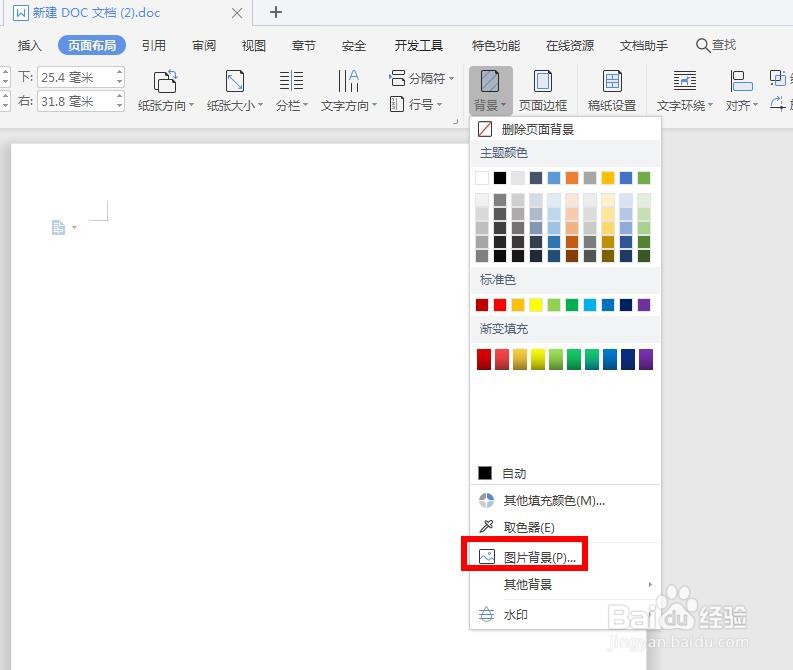Choose 其他填充颜色(M)... menu entry

[x=565, y=501]
